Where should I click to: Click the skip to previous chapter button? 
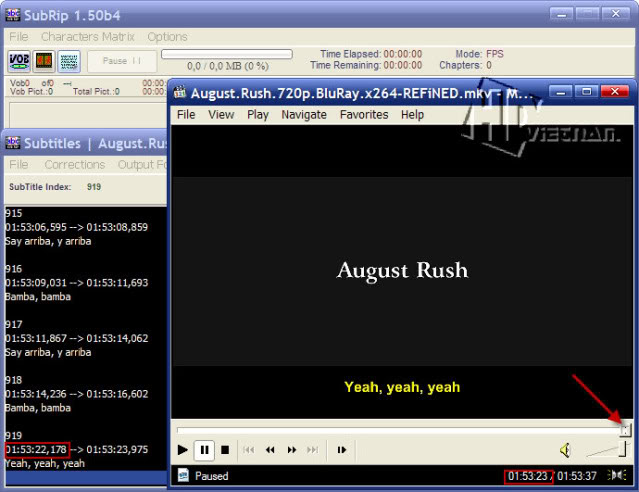(248, 450)
